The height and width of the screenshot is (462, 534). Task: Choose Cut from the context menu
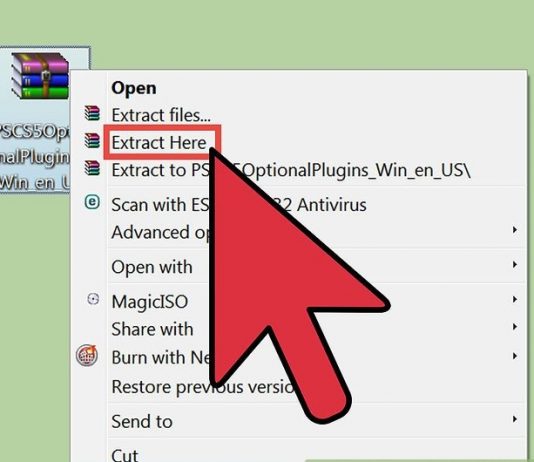[x=125, y=455]
